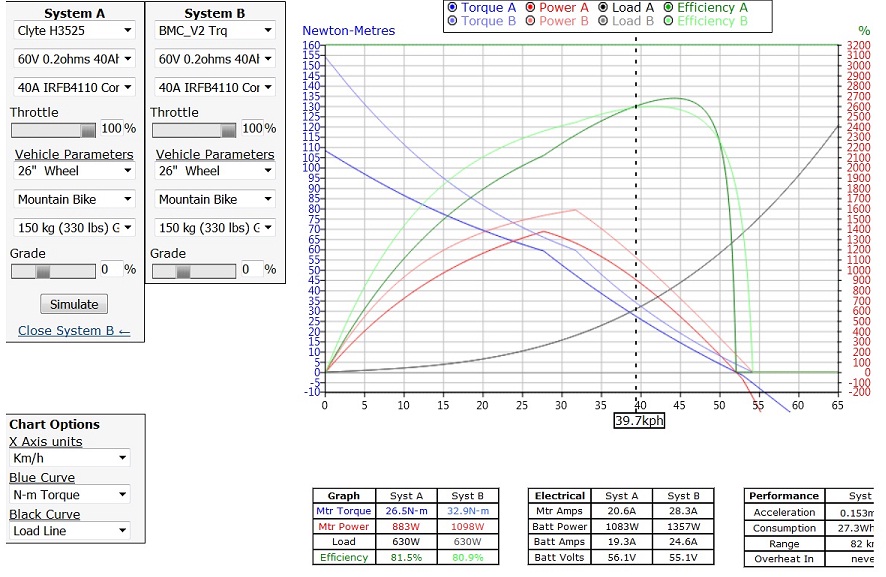886x577 pixels.
Task: Expand System A battery dropdown
Action: [74, 59]
